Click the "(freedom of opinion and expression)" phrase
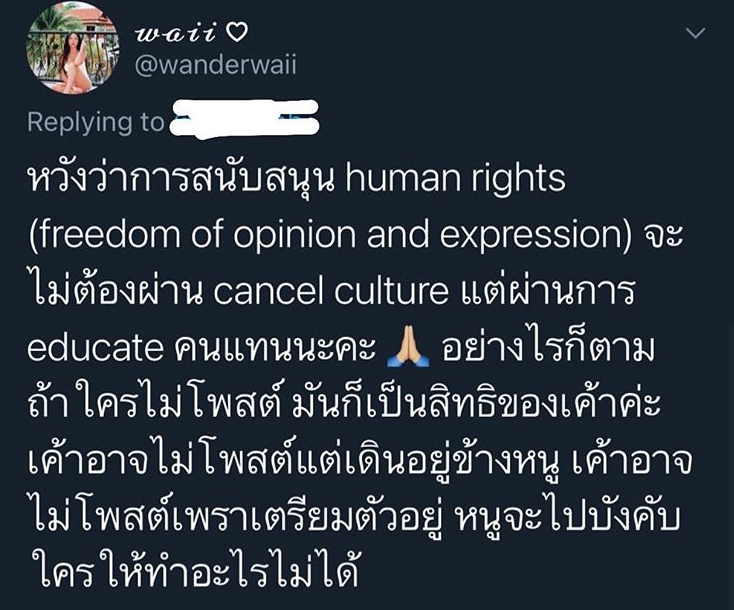The width and height of the screenshot is (734, 610). click(330, 235)
